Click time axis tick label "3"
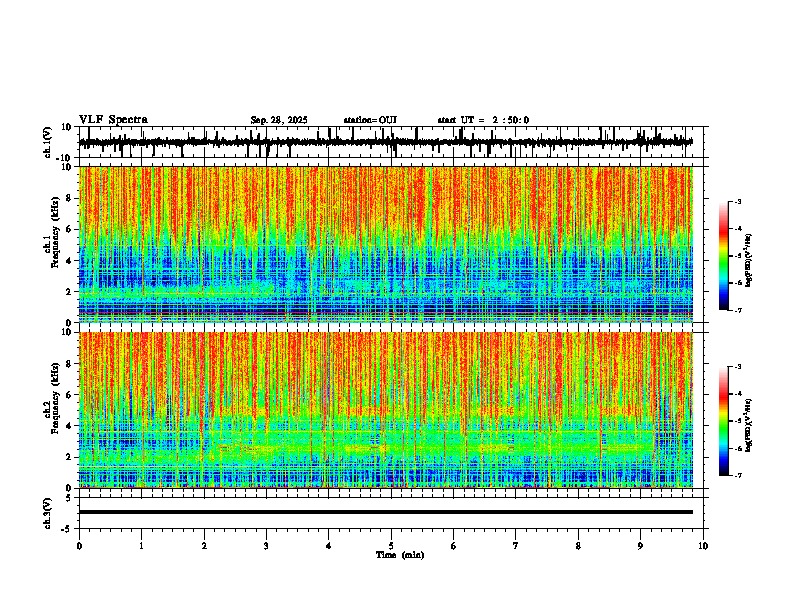Image resolution: width=792 pixels, height=612 pixels. (266, 546)
